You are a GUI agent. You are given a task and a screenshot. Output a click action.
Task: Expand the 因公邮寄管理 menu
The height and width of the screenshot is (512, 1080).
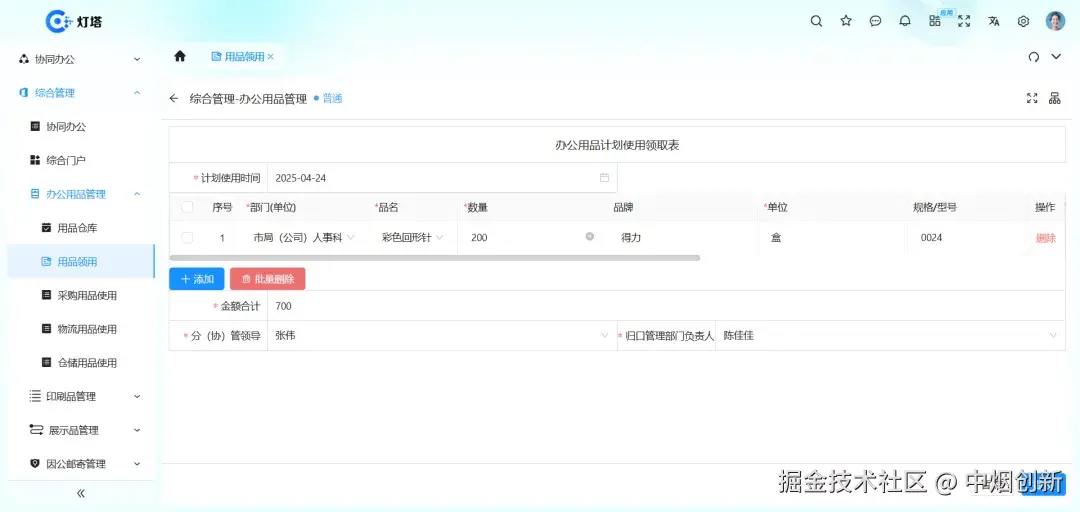81,464
